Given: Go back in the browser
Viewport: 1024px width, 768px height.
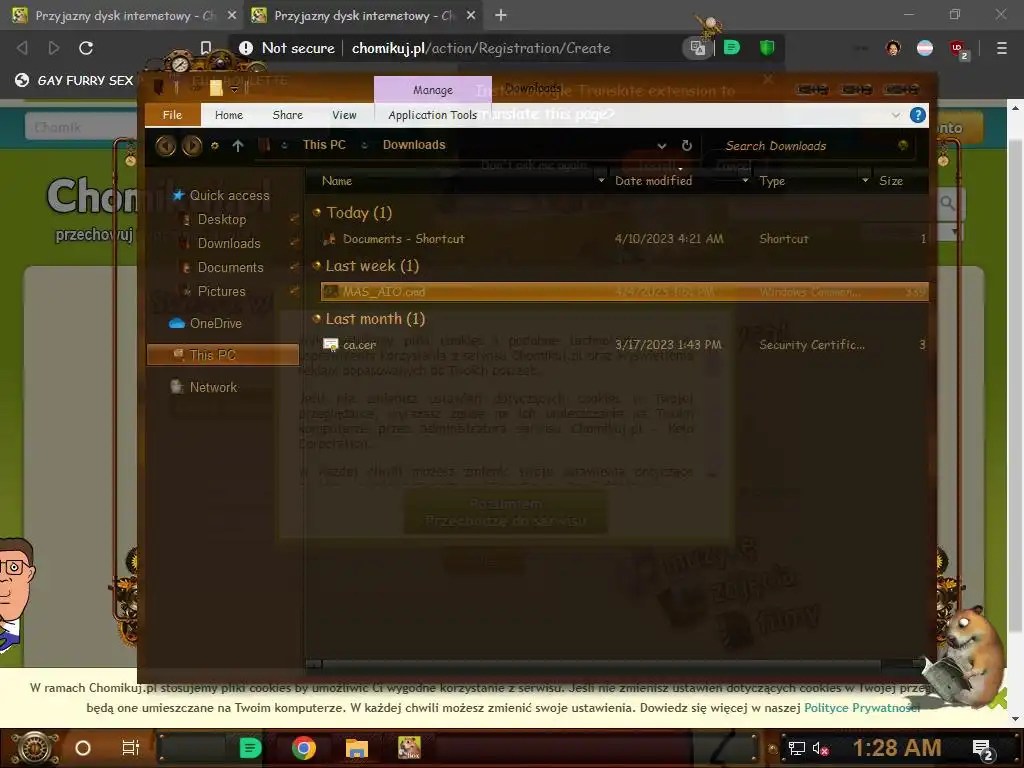Looking at the screenshot, I should (x=23, y=48).
